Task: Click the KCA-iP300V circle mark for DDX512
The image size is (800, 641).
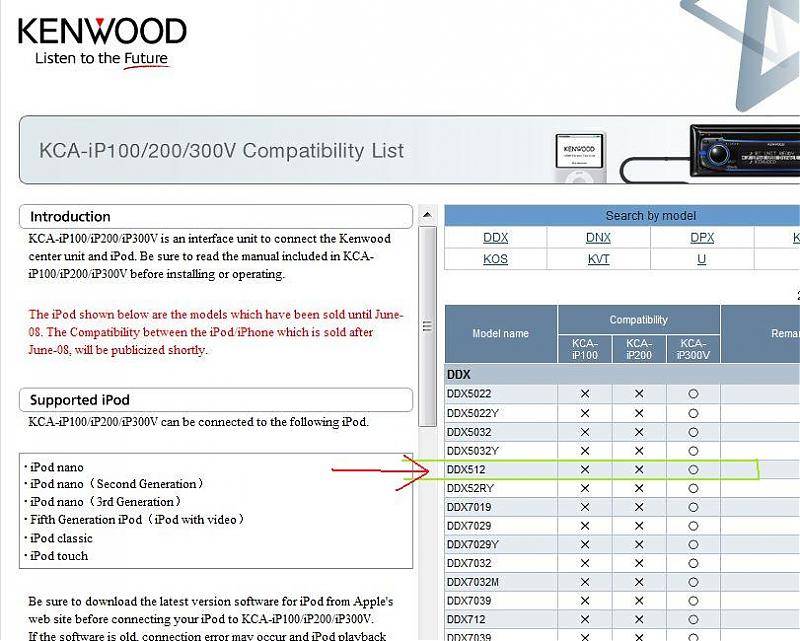Action: [x=693, y=470]
